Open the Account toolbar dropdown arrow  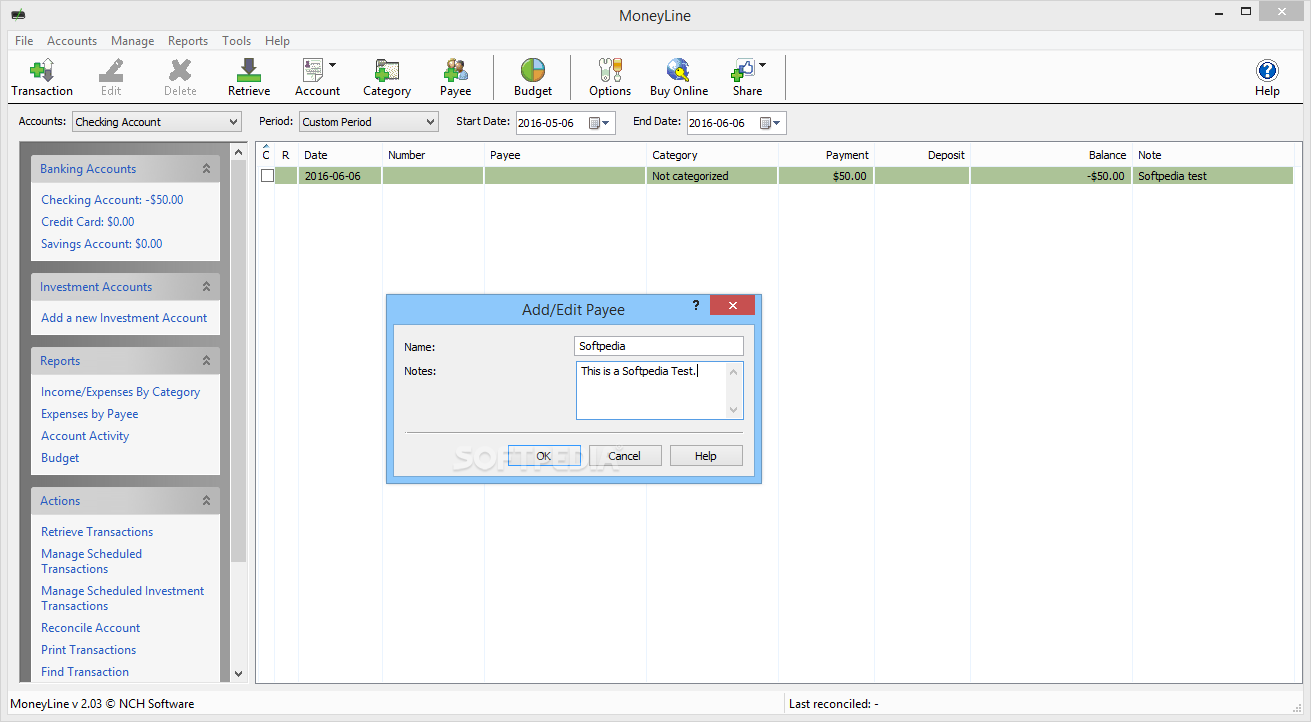333,66
